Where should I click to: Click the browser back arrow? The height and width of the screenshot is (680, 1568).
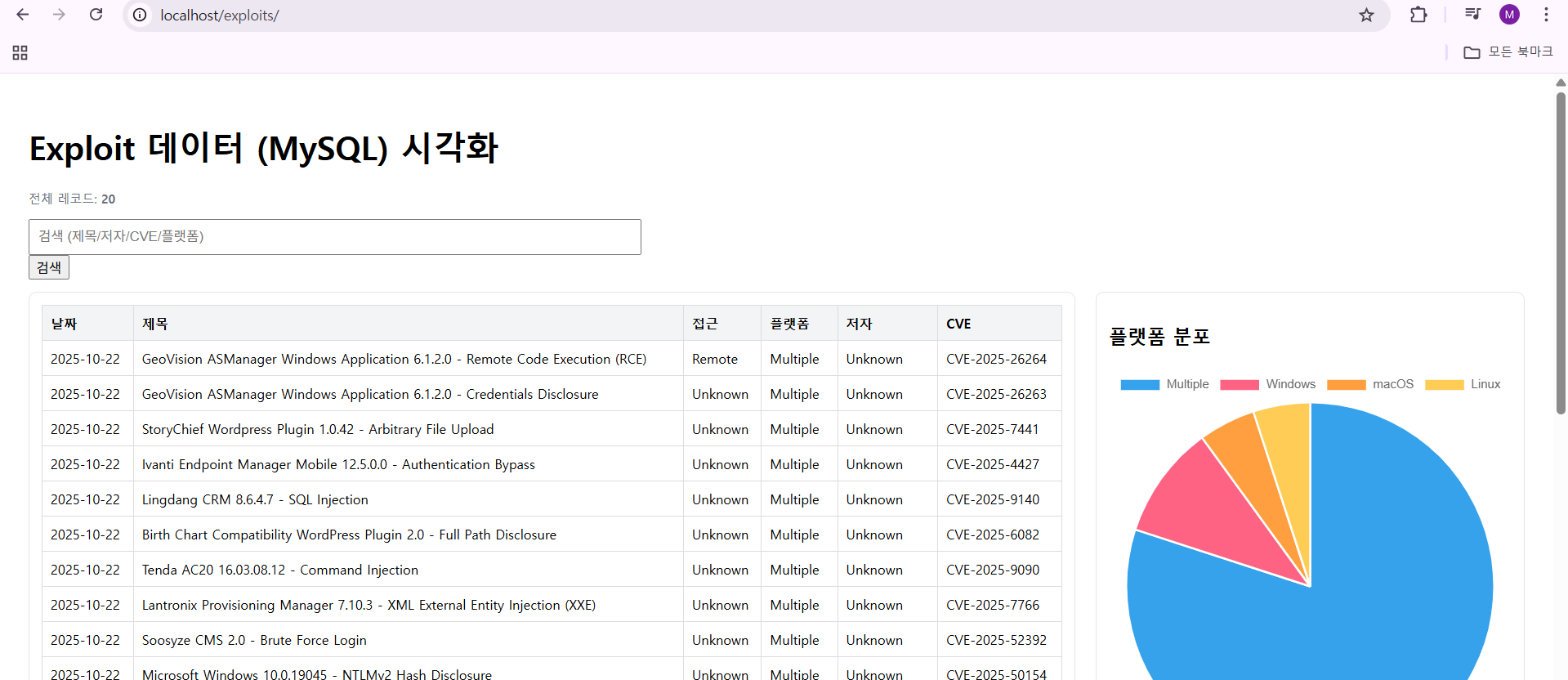(x=23, y=15)
